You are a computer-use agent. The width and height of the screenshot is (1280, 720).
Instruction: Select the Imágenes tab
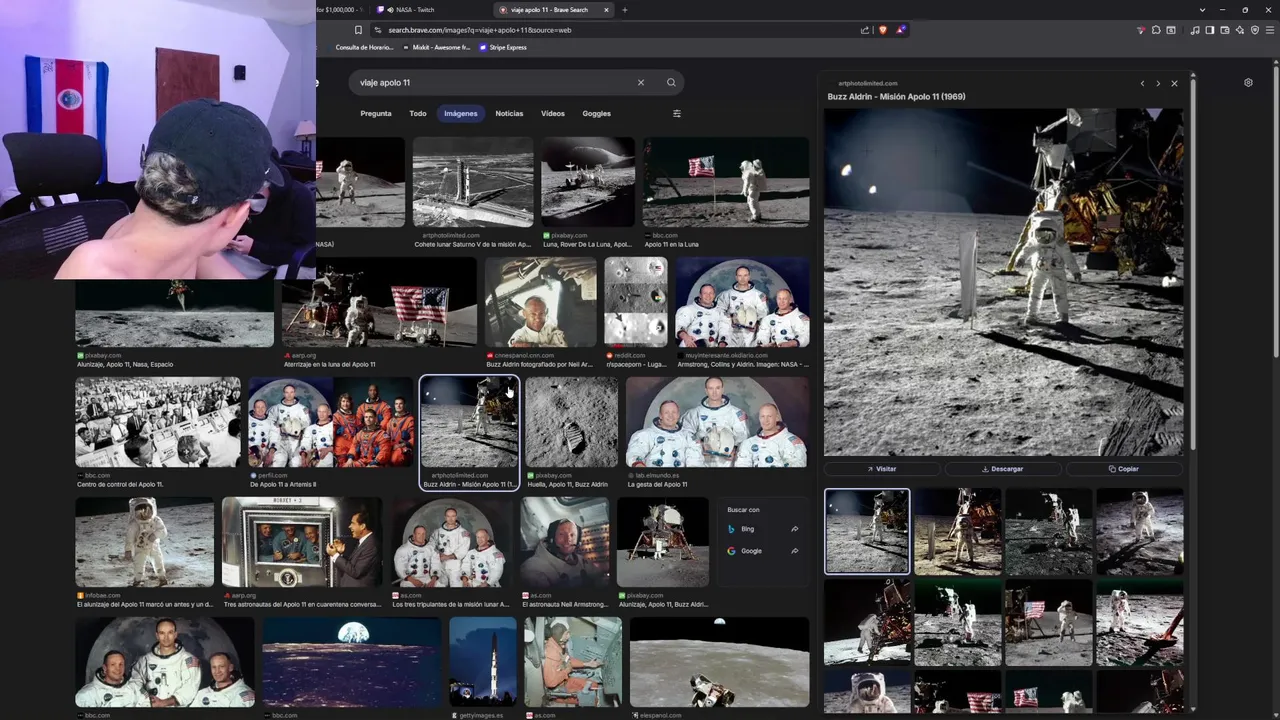pyautogui.click(x=461, y=113)
